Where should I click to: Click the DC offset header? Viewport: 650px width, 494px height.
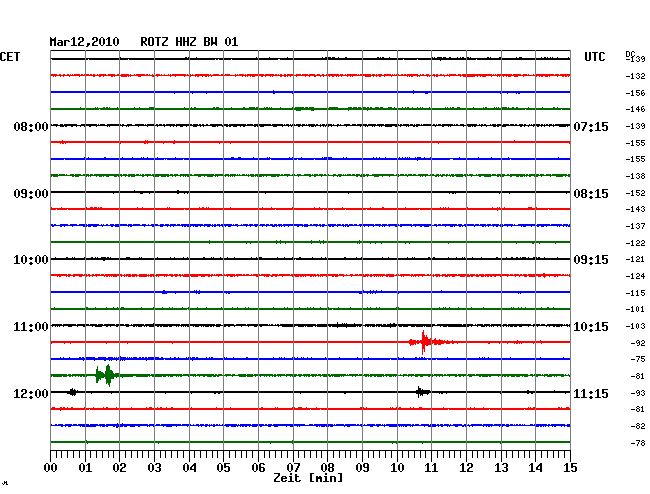630,54
